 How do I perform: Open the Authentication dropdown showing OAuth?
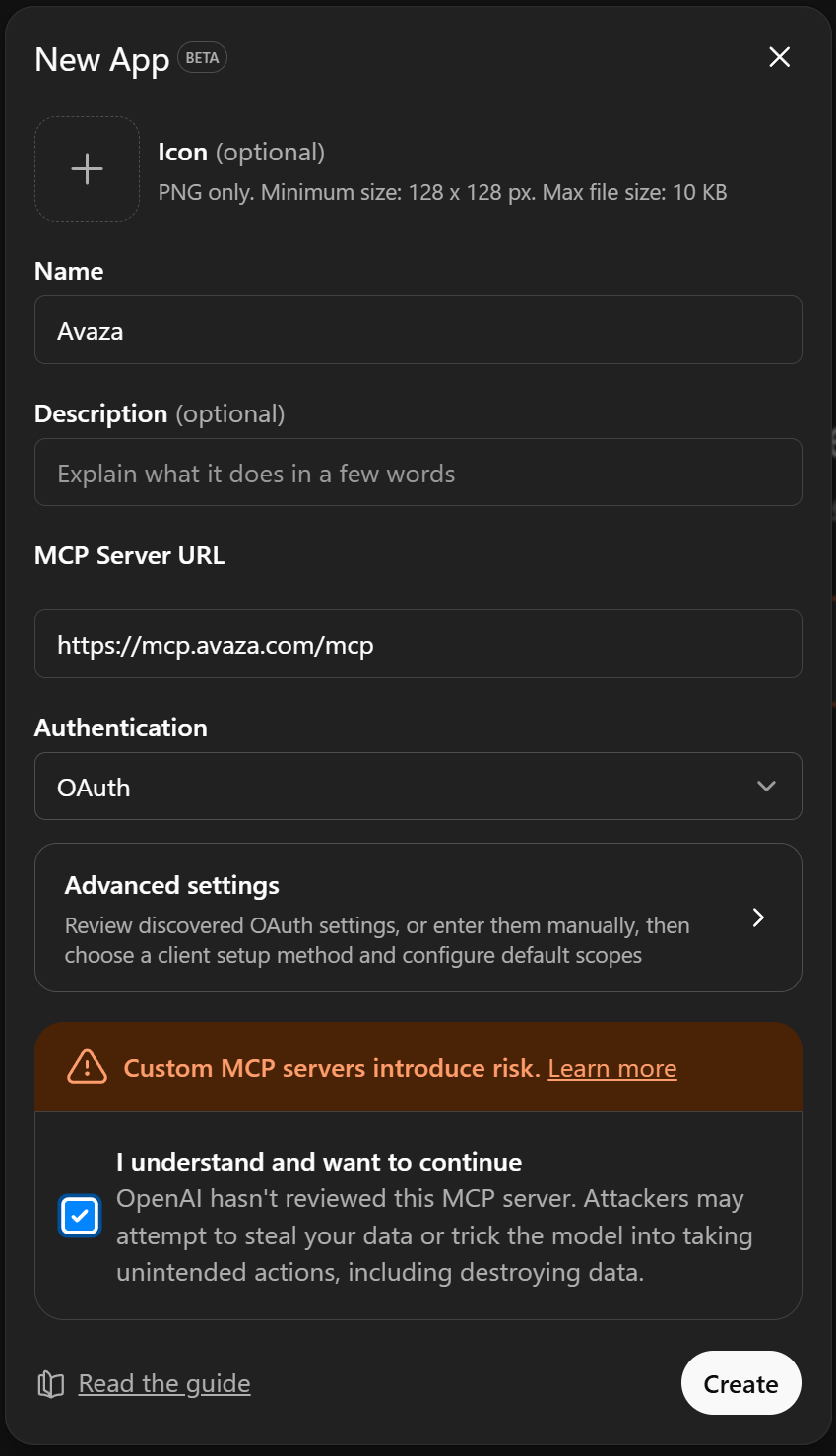[394, 787]
